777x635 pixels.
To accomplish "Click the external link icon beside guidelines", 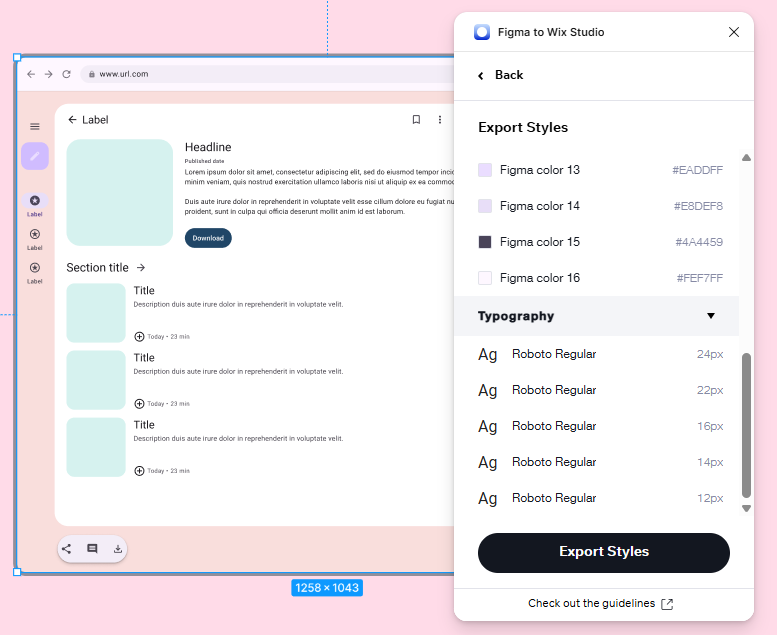I will [x=667, y=604].
